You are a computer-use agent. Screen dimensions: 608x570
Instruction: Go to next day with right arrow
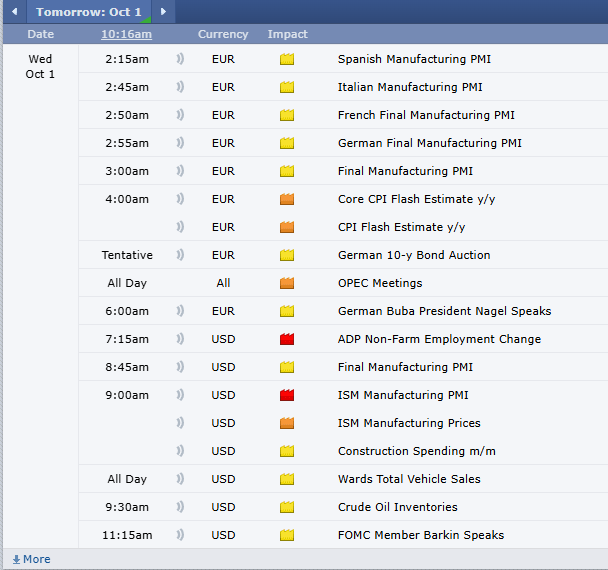(x=164, y=12)
